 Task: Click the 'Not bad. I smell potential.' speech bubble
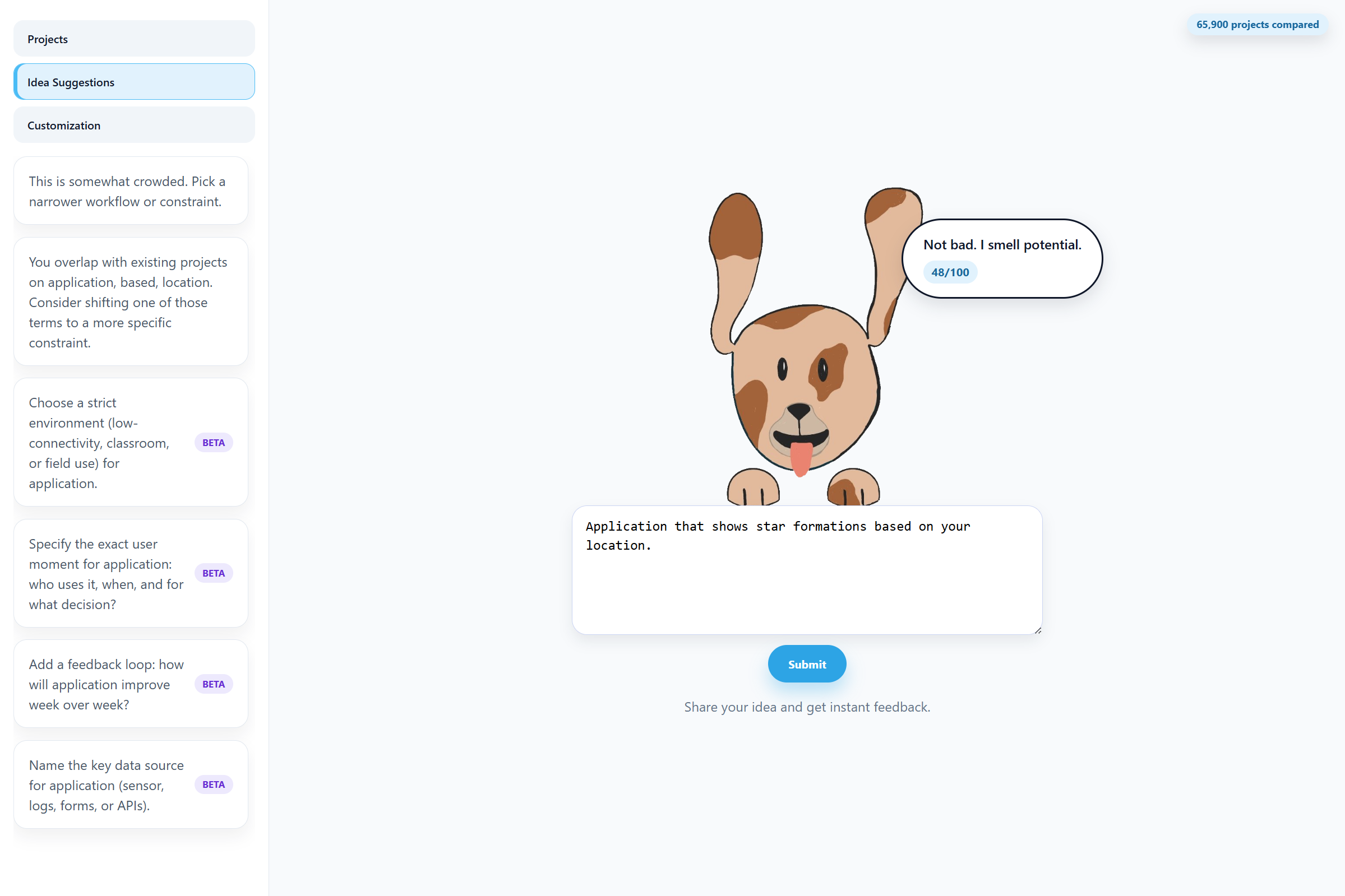tap(1001, 258)
